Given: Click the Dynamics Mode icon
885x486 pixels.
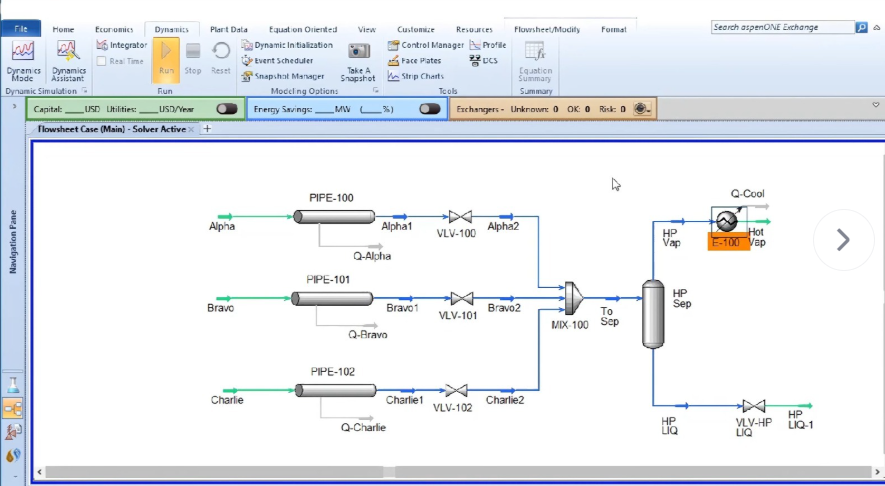Looking at the screenshot, I should (22, 54).
